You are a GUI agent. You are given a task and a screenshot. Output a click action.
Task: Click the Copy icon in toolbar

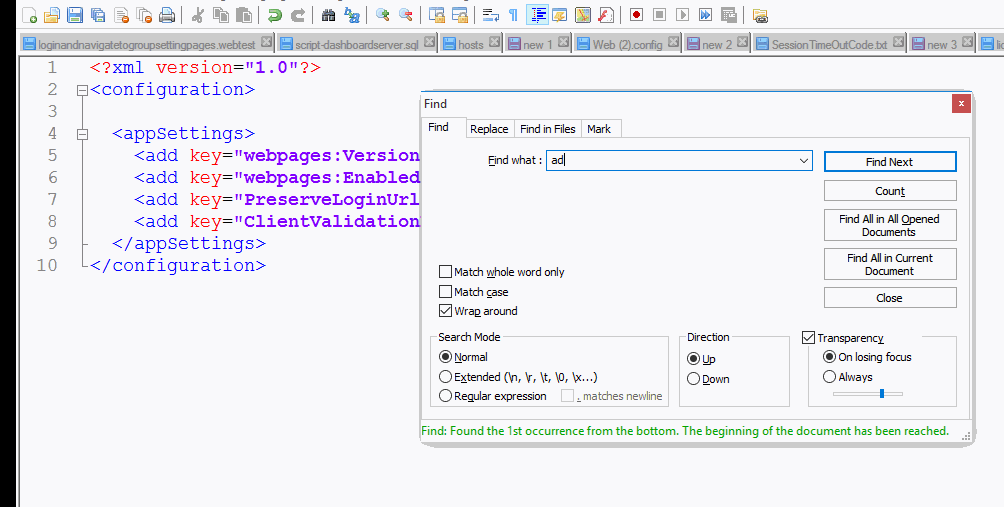click(220, 15)
